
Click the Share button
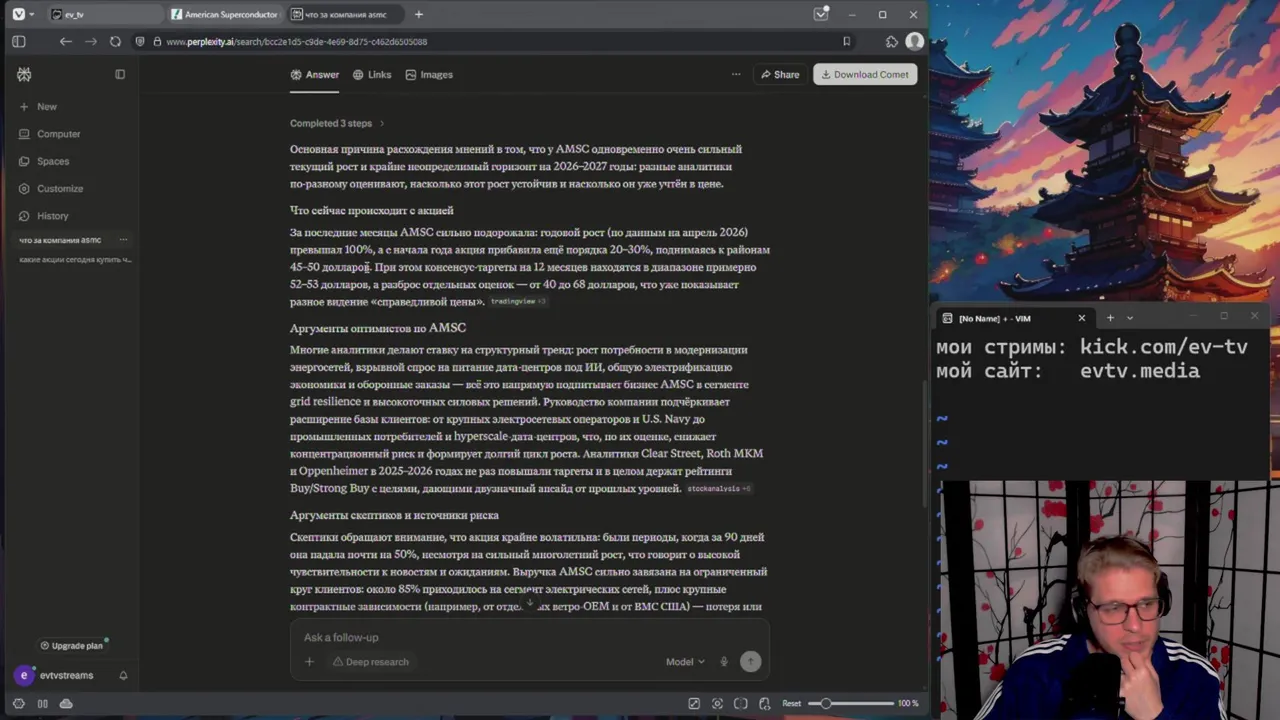[x=780, y=74]
